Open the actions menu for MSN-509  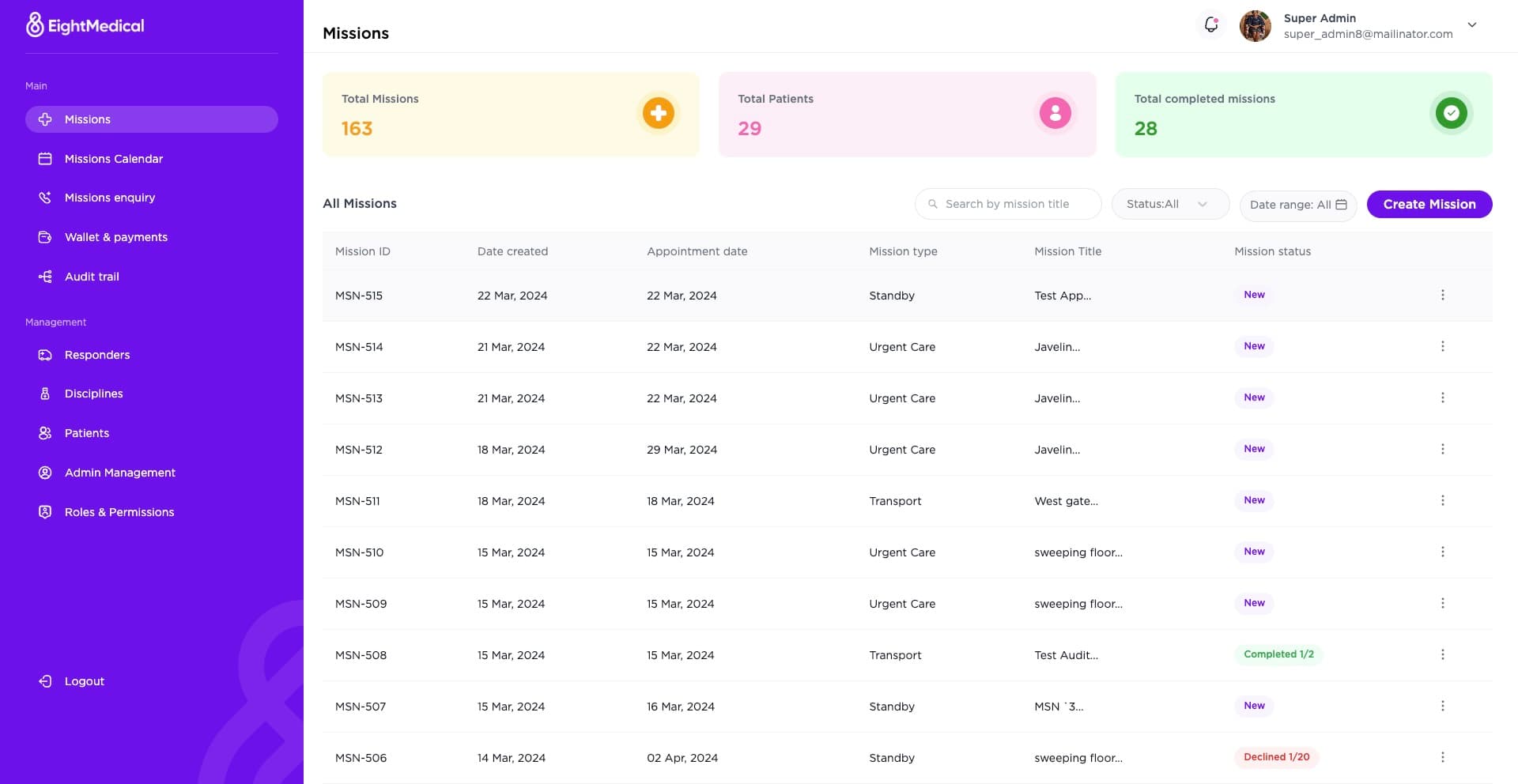[x=1442, y=603]
